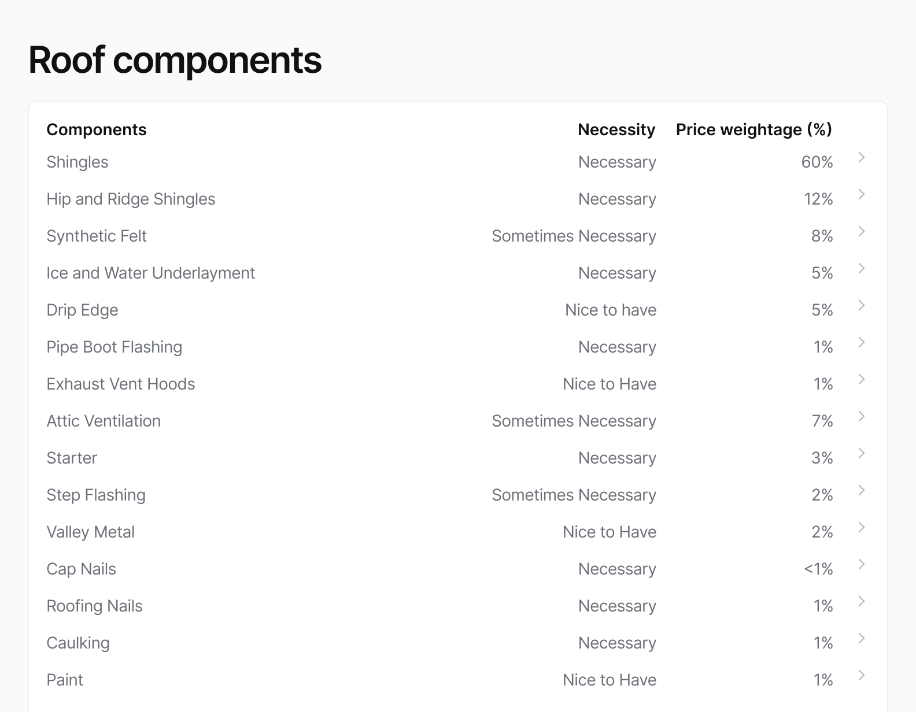
Task: Click the Necessity column header
Action: [616, 129]
